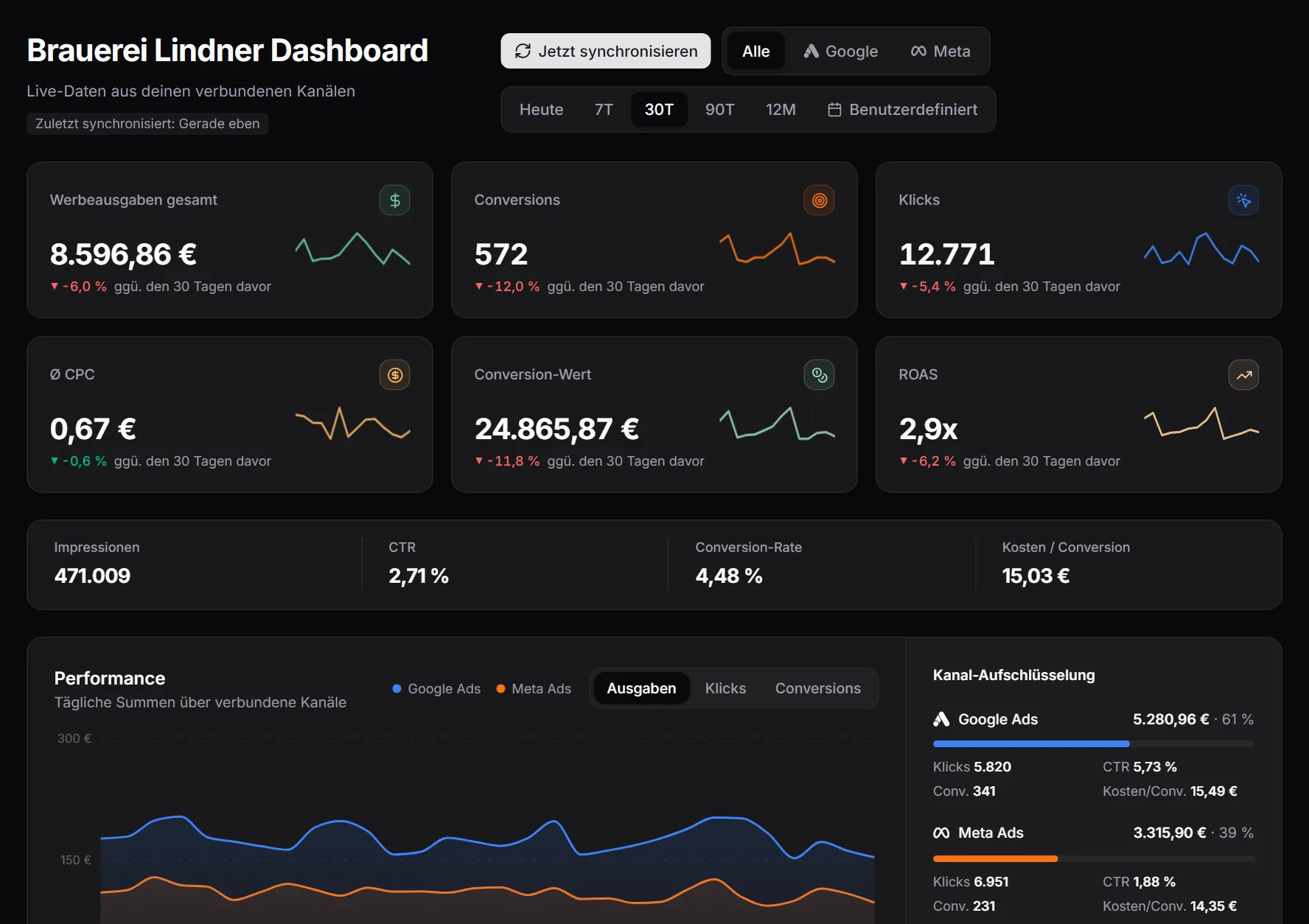Screen dimensions: 1309x924
Task: Click the Ø CPC sparkline chart
Action: pyautogui.click(x=353, y=423)
